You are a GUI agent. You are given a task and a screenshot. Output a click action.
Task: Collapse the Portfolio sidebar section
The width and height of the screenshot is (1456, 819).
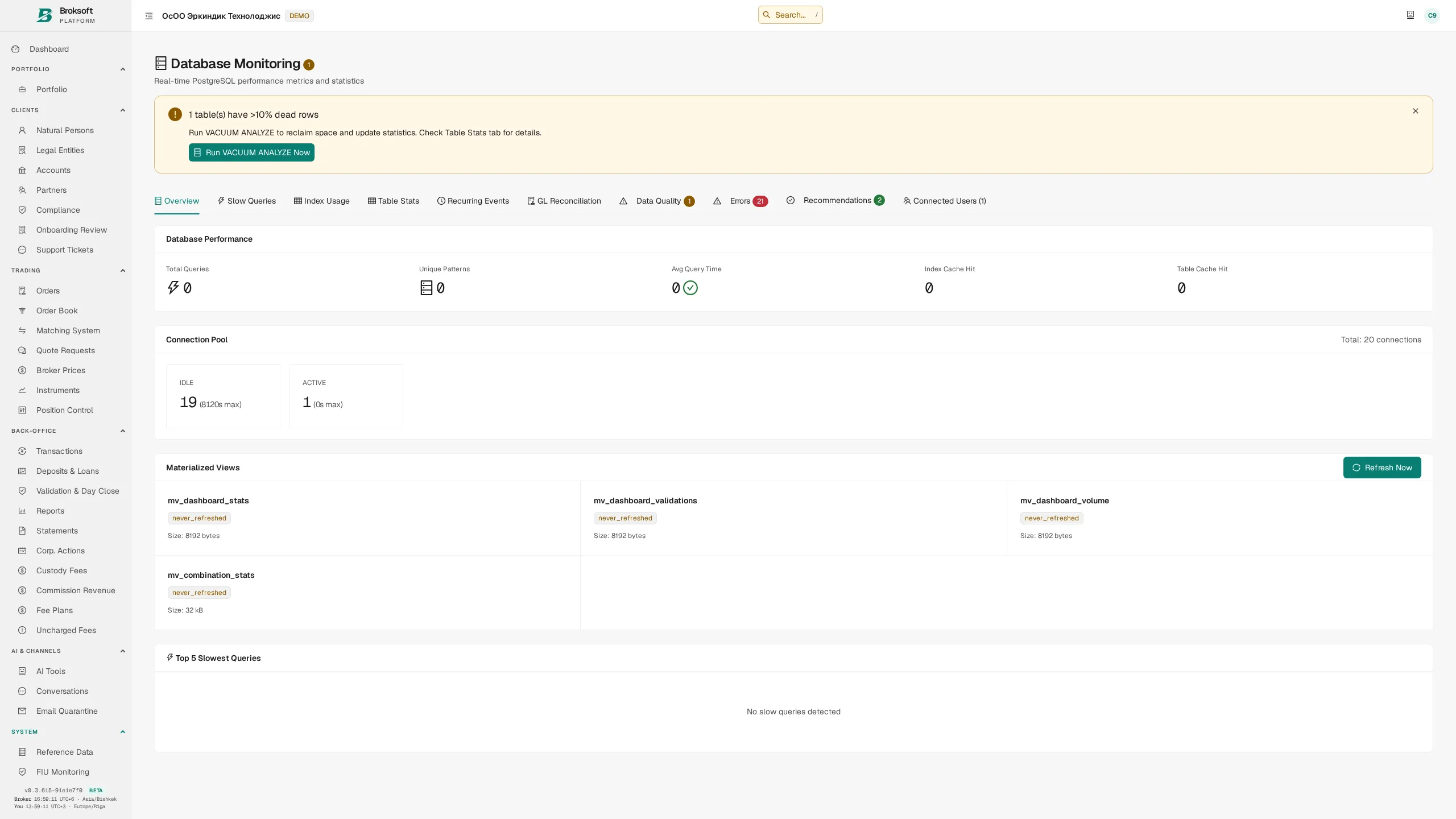pyautogui.click(x=122, y=69)
